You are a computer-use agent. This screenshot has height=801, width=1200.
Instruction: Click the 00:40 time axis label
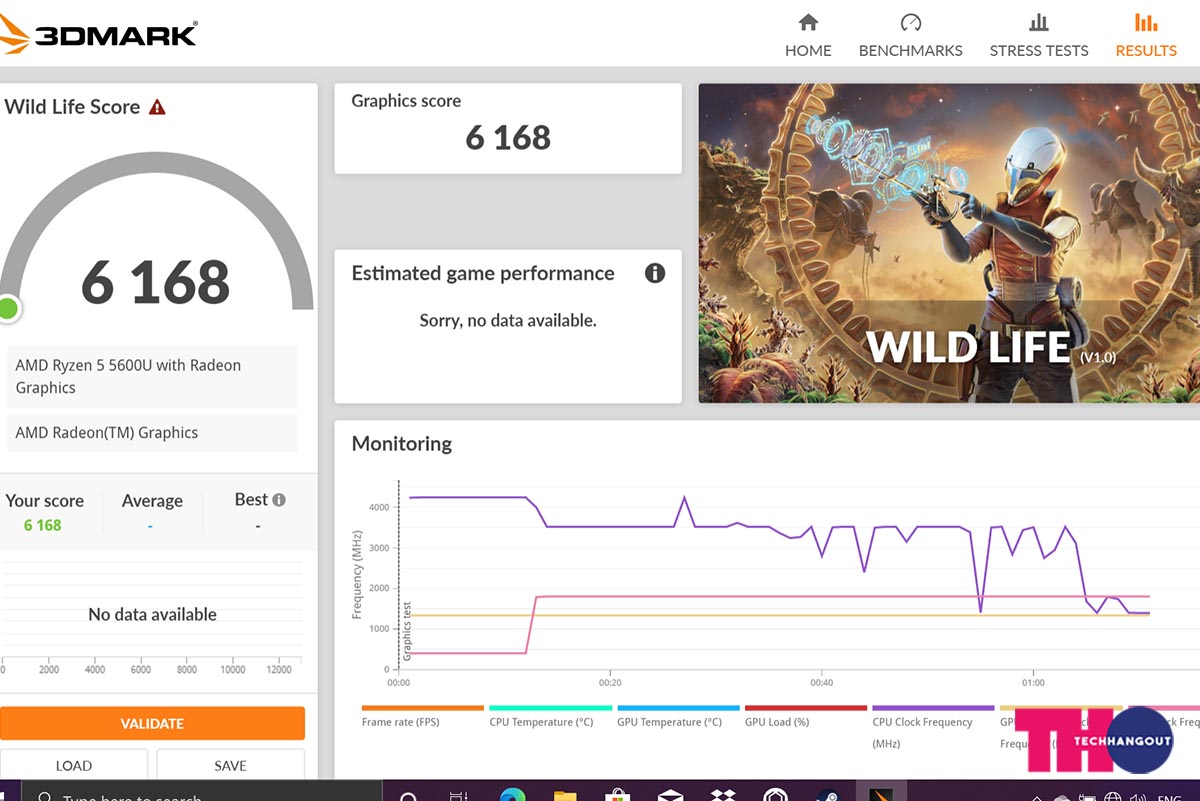[x=821, y=683]
